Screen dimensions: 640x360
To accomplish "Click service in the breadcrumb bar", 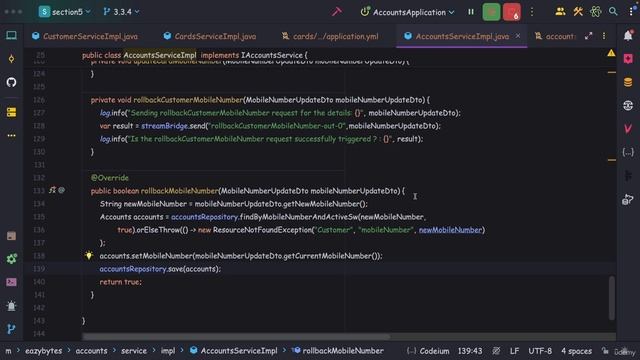I will [x=134, y=351].
